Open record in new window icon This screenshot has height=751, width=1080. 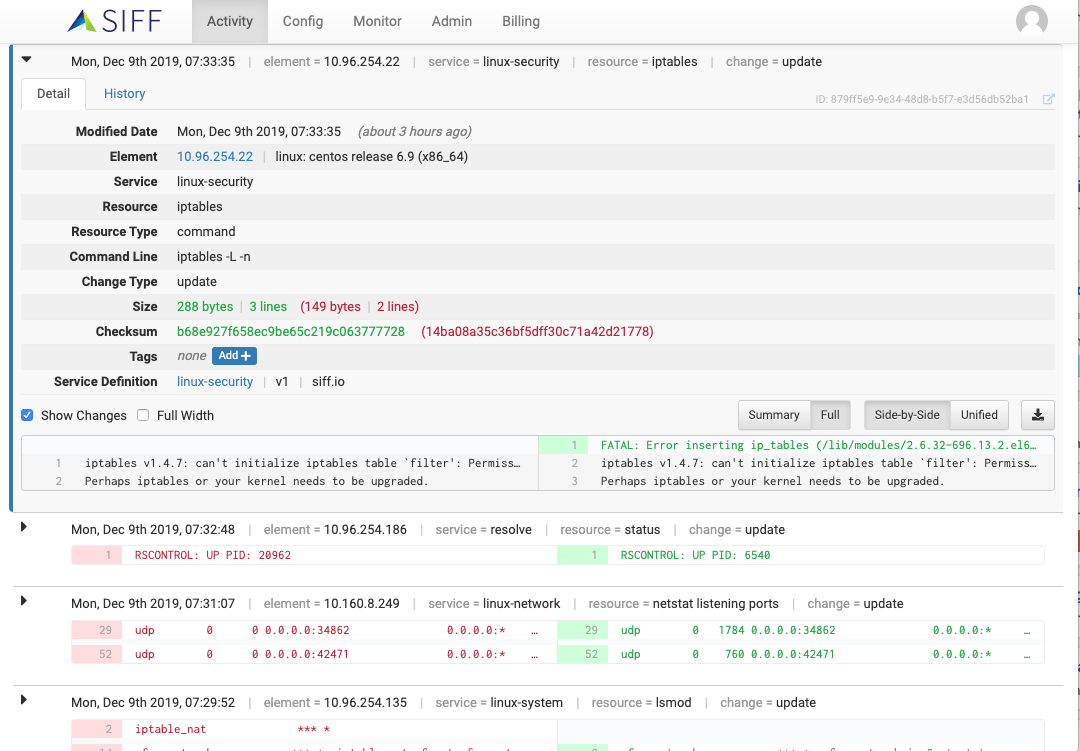click(1048, 99)
